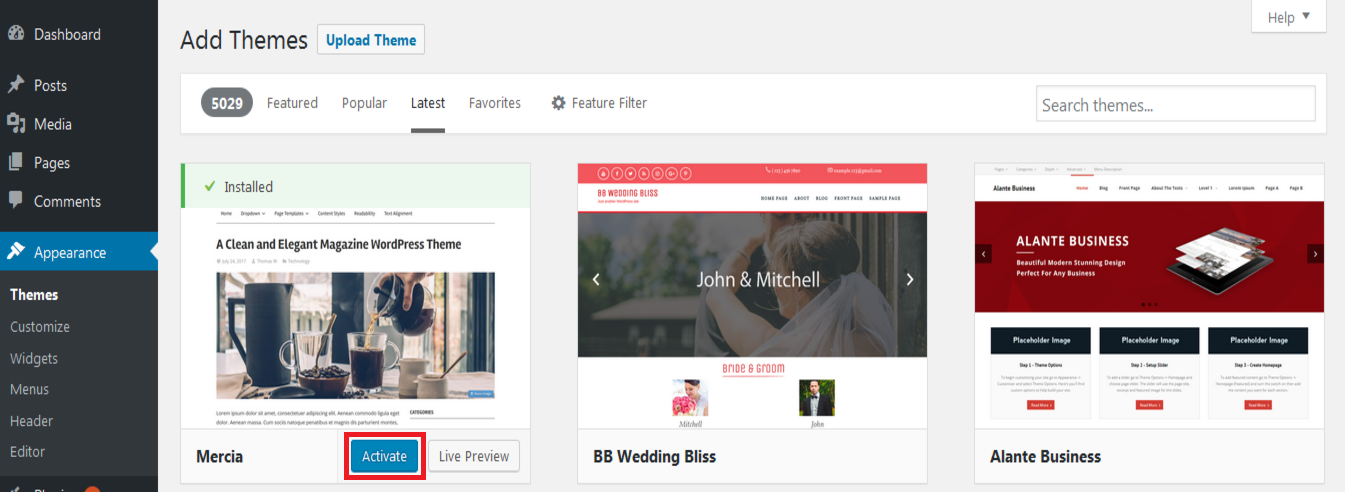Click the Add Themes page heading
Screen dimensions: 1345x492
click(x=244, y=40)
